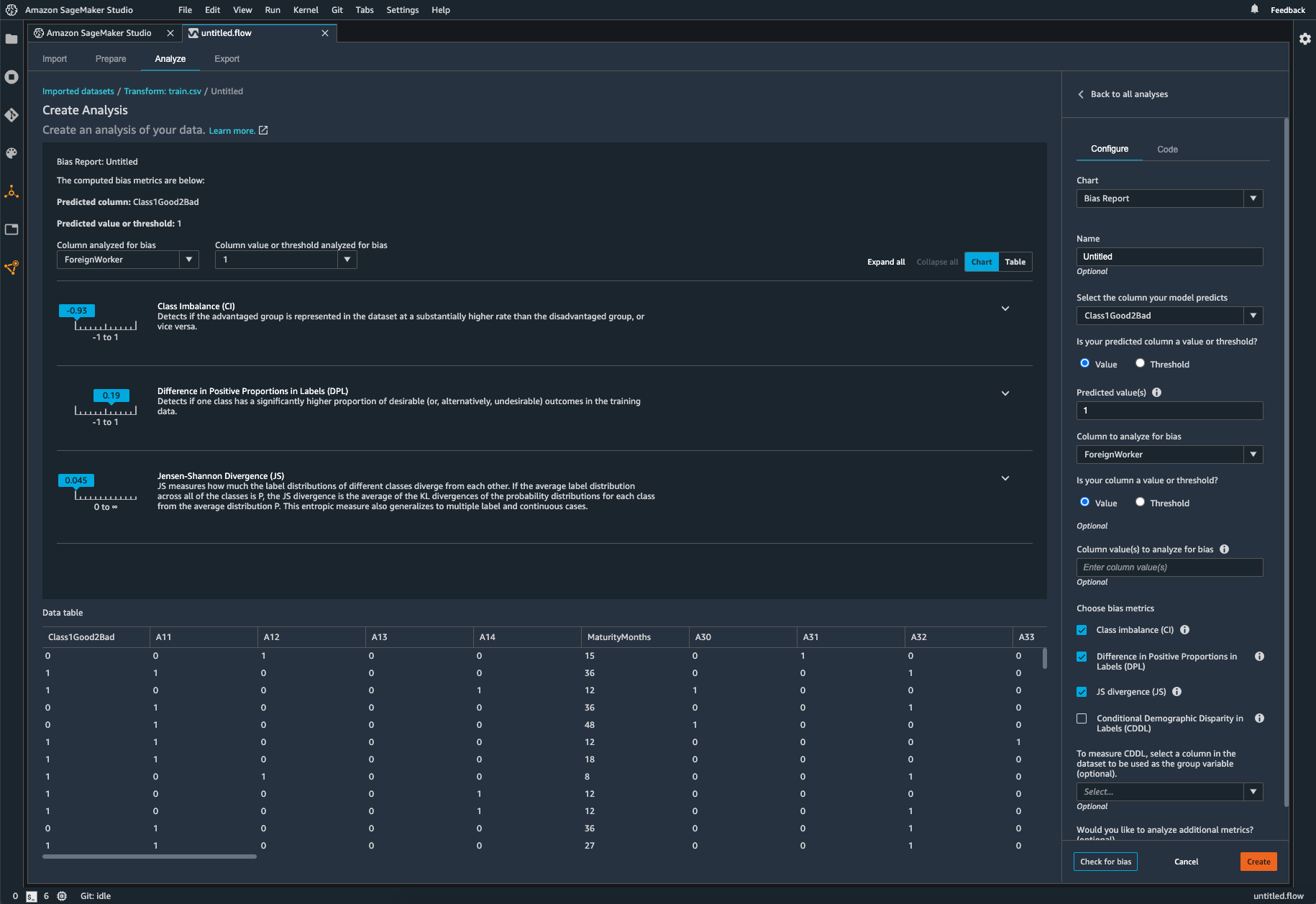The height and width of the screenshot is (904, 1316).
Task: Uncheck the JS divergence (JS) metric
Action: 1082,691
